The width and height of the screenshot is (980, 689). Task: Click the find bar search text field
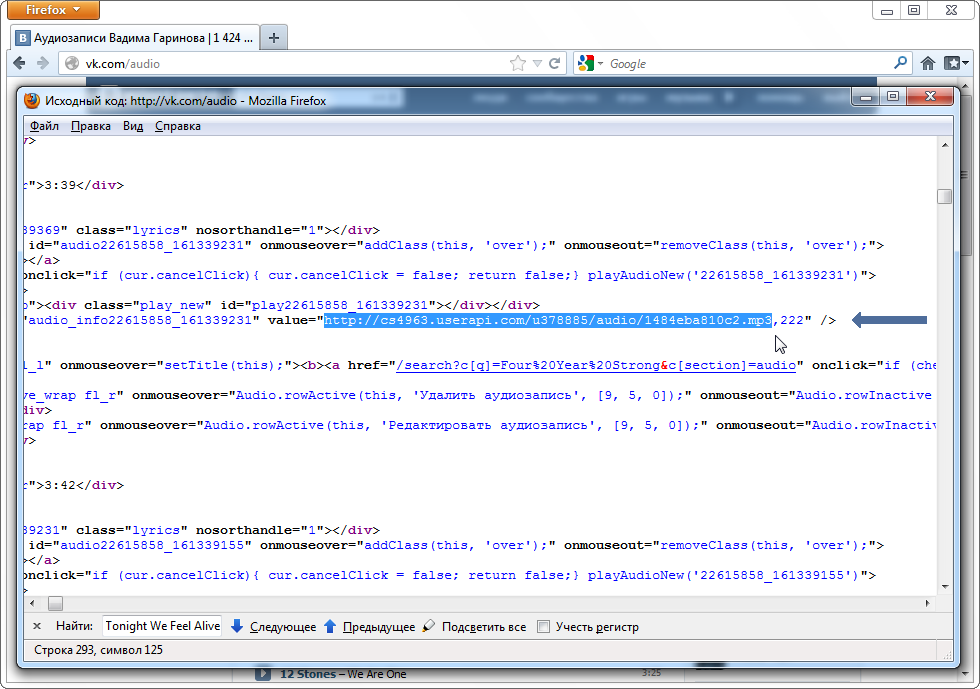coord(162,627)
